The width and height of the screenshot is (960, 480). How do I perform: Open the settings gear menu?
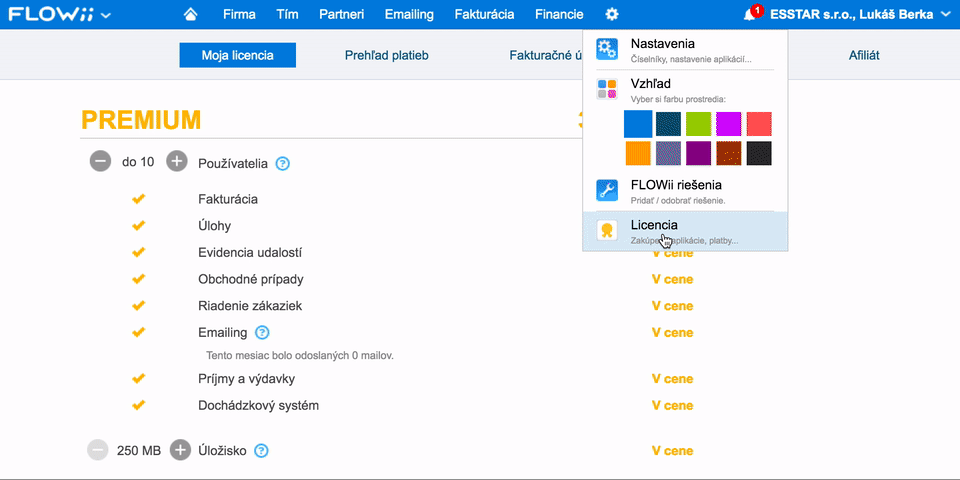(x=612, y=15)
